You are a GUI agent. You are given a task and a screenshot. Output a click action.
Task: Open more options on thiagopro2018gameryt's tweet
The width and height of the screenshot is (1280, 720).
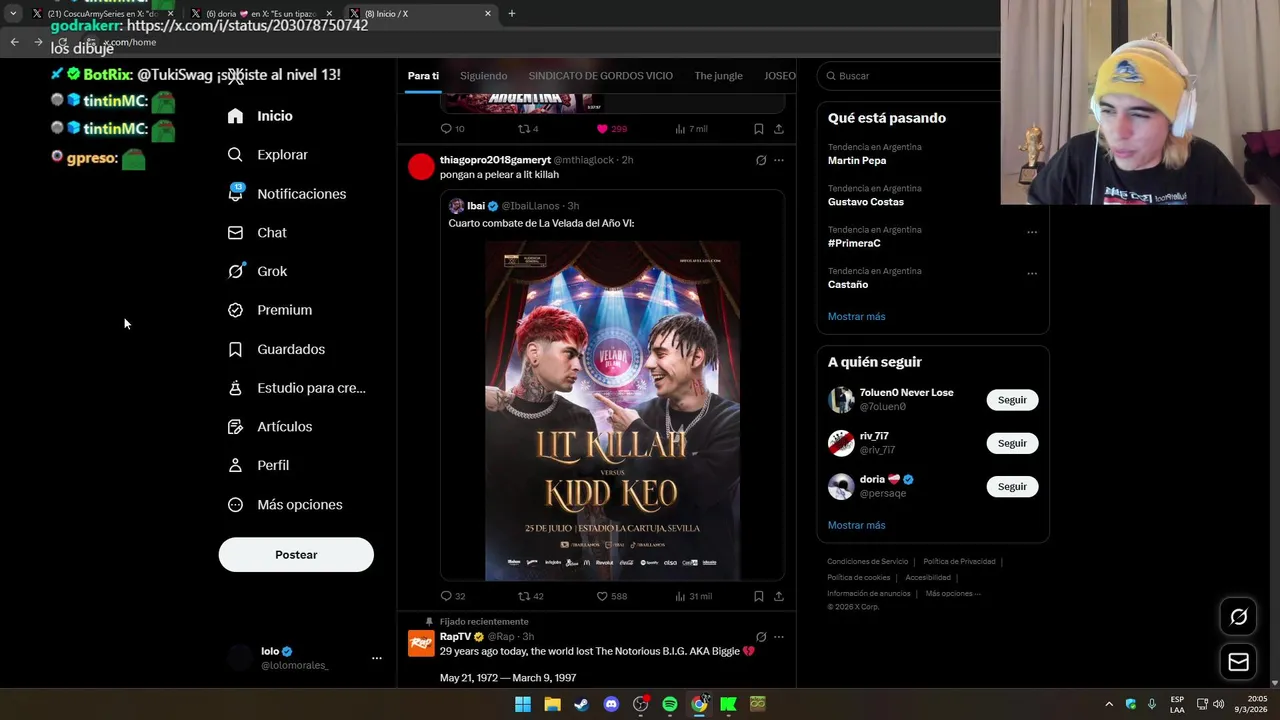[779, 160]
